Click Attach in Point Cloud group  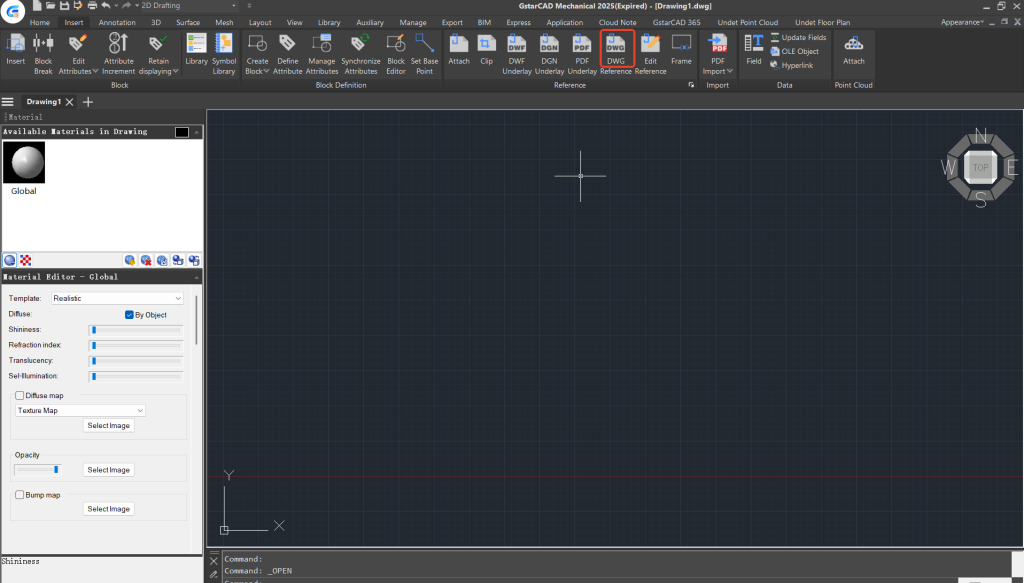click(x=854, y=50)
